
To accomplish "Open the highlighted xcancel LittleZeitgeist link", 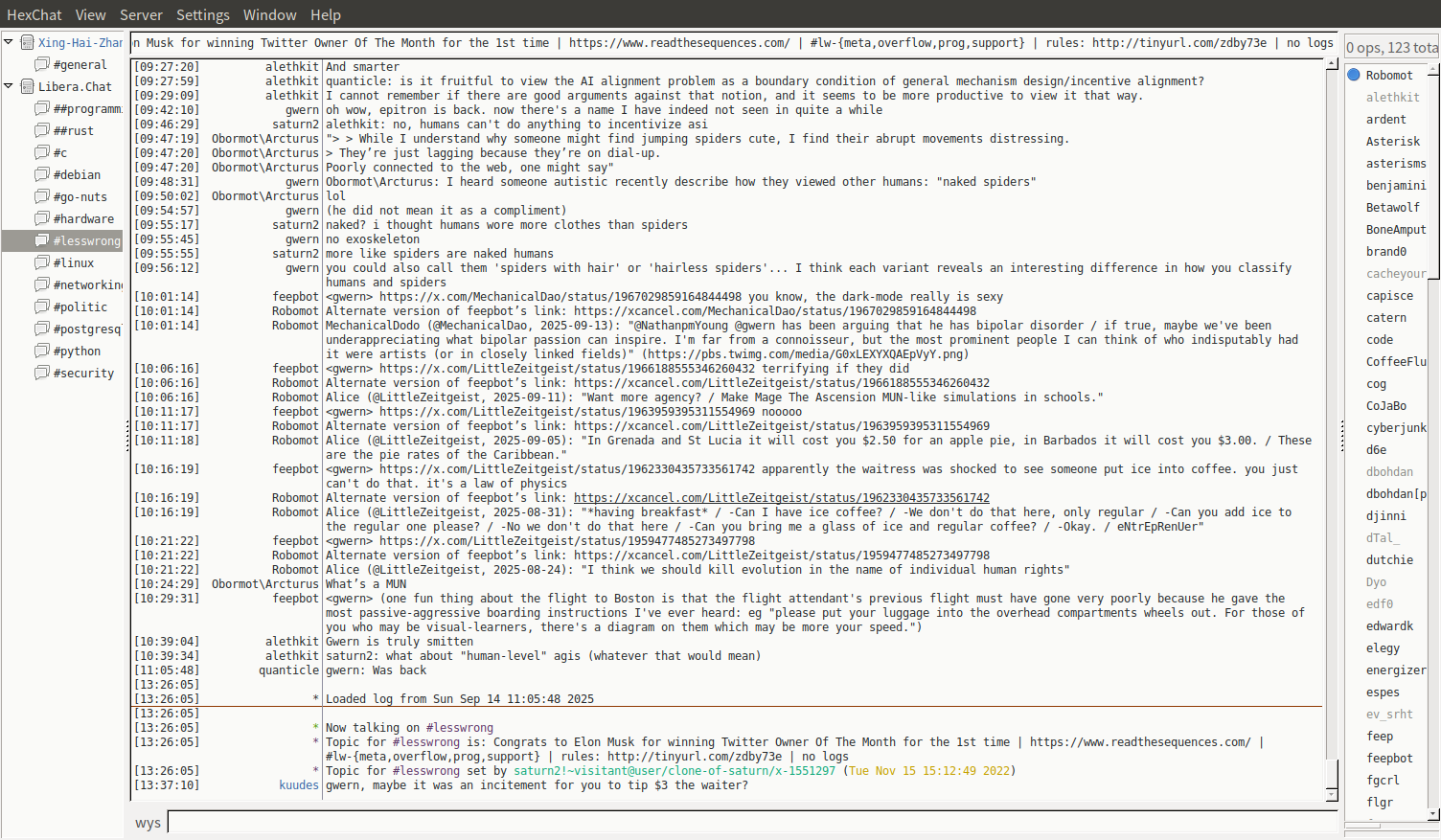I will tap(782, 498).
